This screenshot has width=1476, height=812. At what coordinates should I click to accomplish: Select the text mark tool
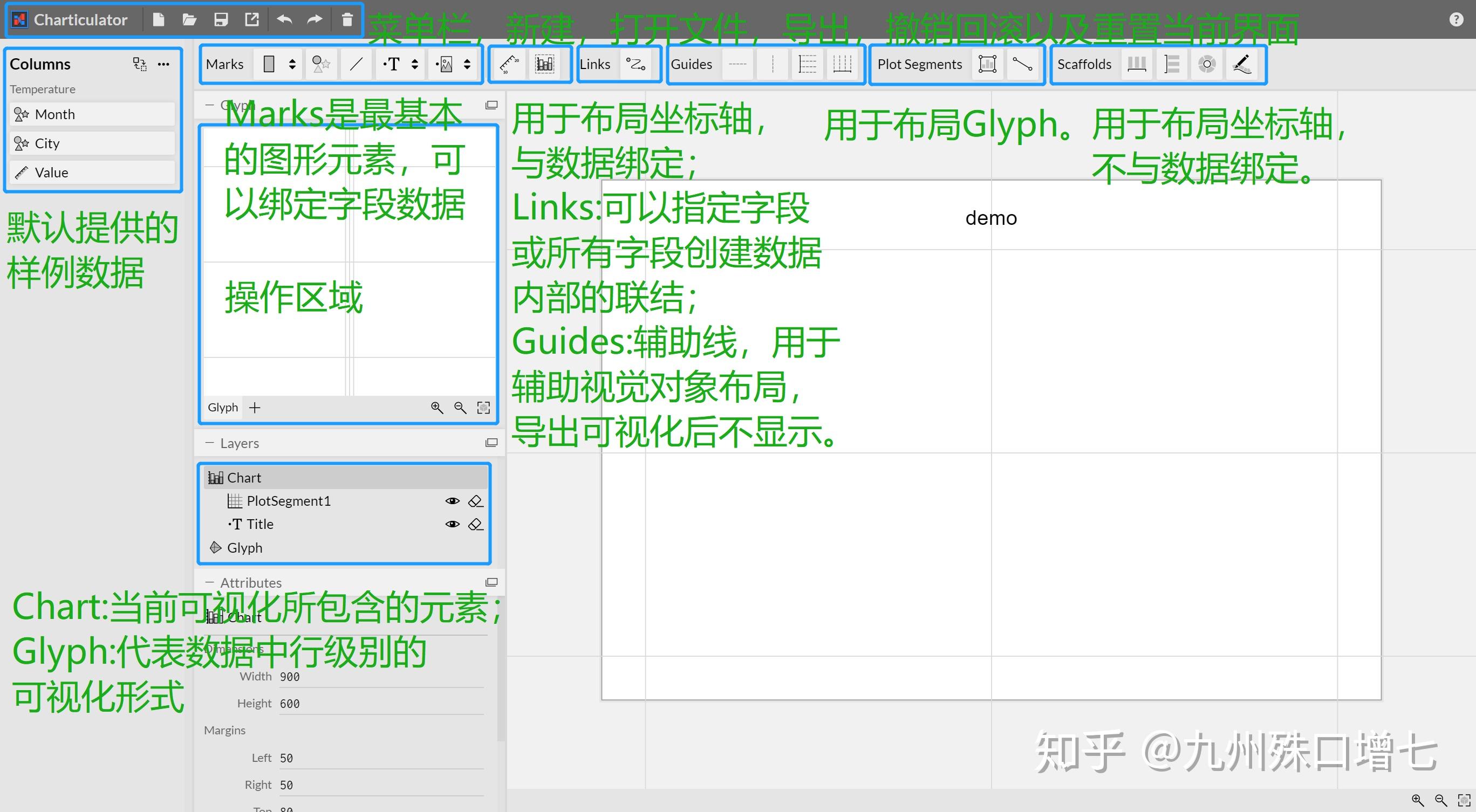392,64
